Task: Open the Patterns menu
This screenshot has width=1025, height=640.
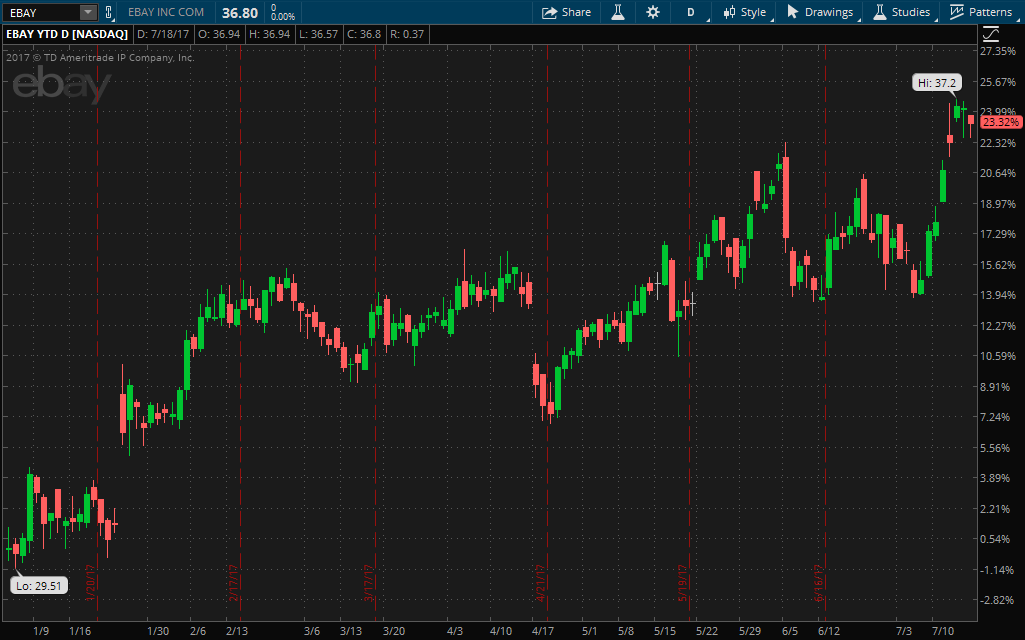Action: click(x=981, y=12)
